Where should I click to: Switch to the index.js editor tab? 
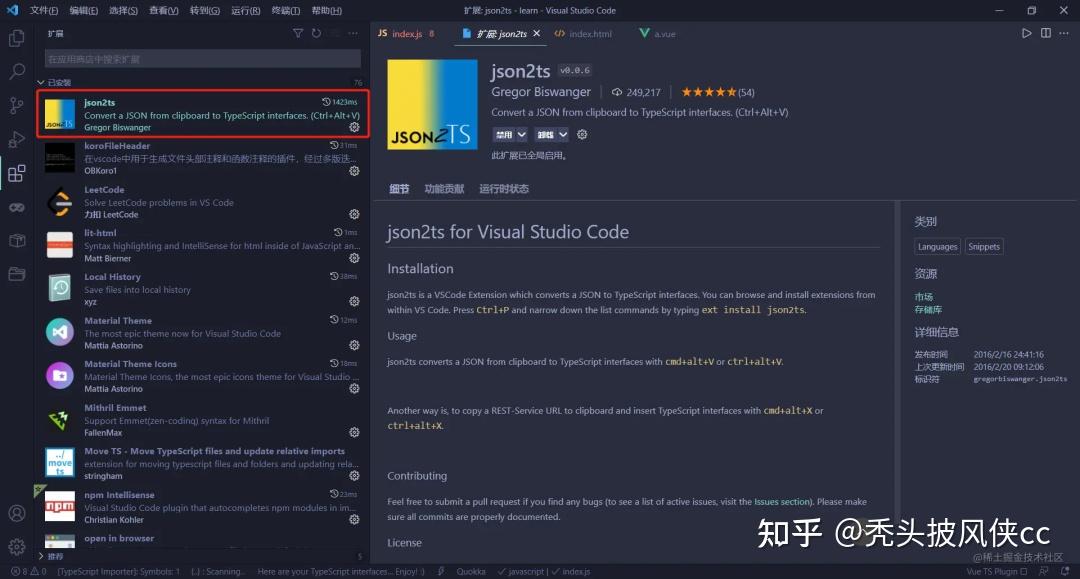pyautogui.click(x=406, y=33)
